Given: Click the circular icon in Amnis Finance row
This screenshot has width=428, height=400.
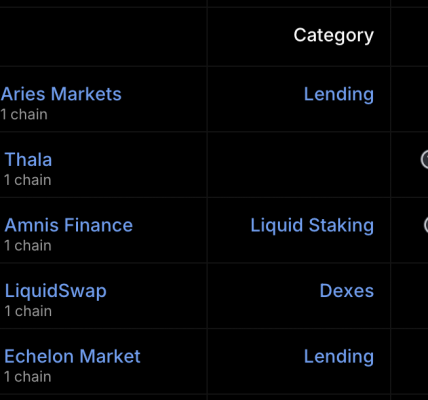Looking at the screenshot, I should click(426, 225).
